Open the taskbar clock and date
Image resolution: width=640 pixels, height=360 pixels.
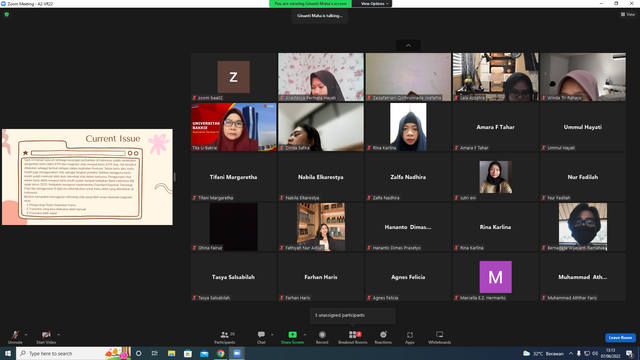611,353
